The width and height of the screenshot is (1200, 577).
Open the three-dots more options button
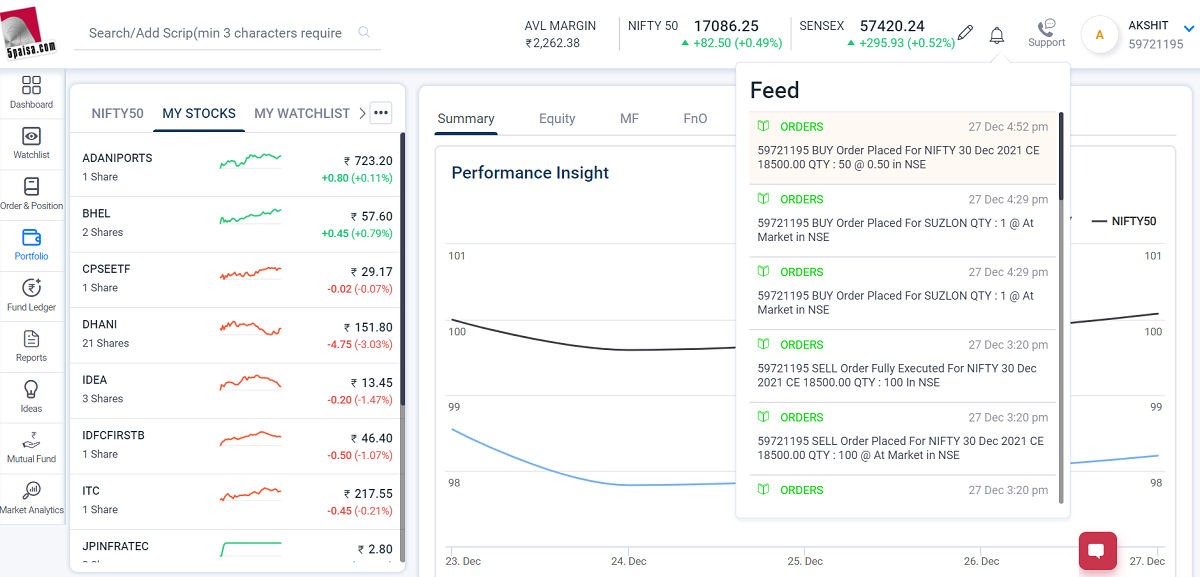381,113
